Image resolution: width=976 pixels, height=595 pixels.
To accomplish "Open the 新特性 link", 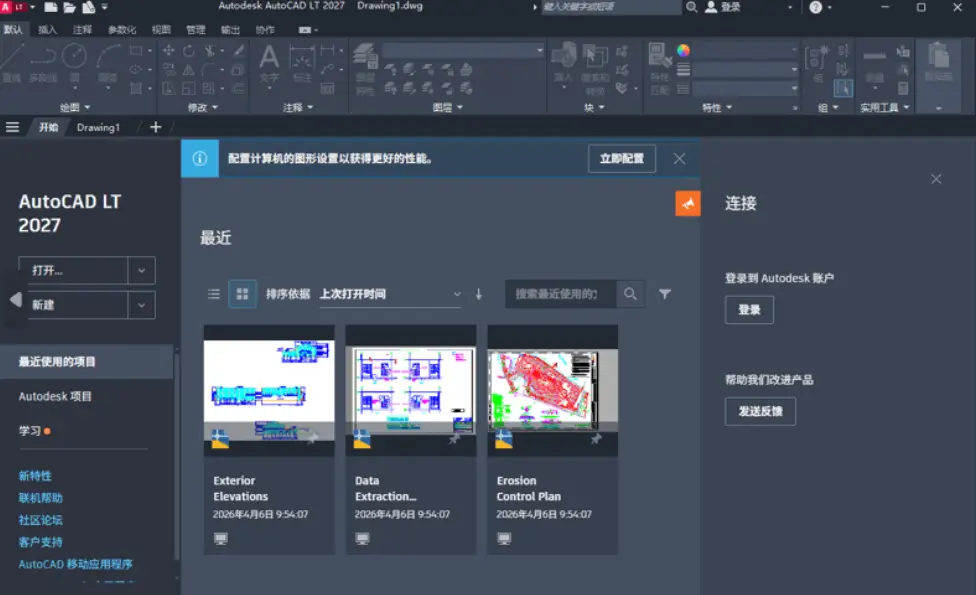I will (35, 476).
